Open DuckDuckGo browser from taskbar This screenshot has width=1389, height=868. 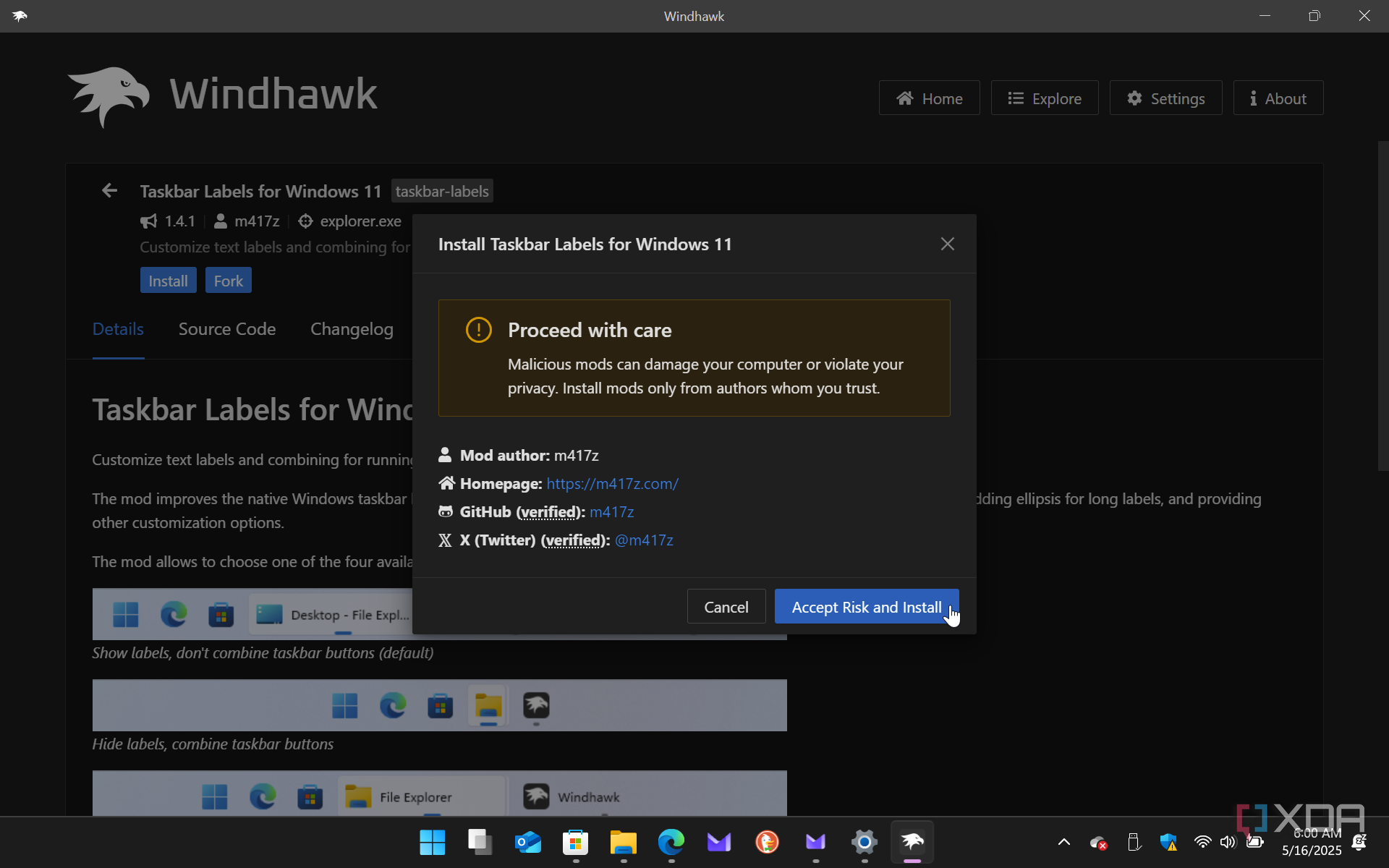767,842
